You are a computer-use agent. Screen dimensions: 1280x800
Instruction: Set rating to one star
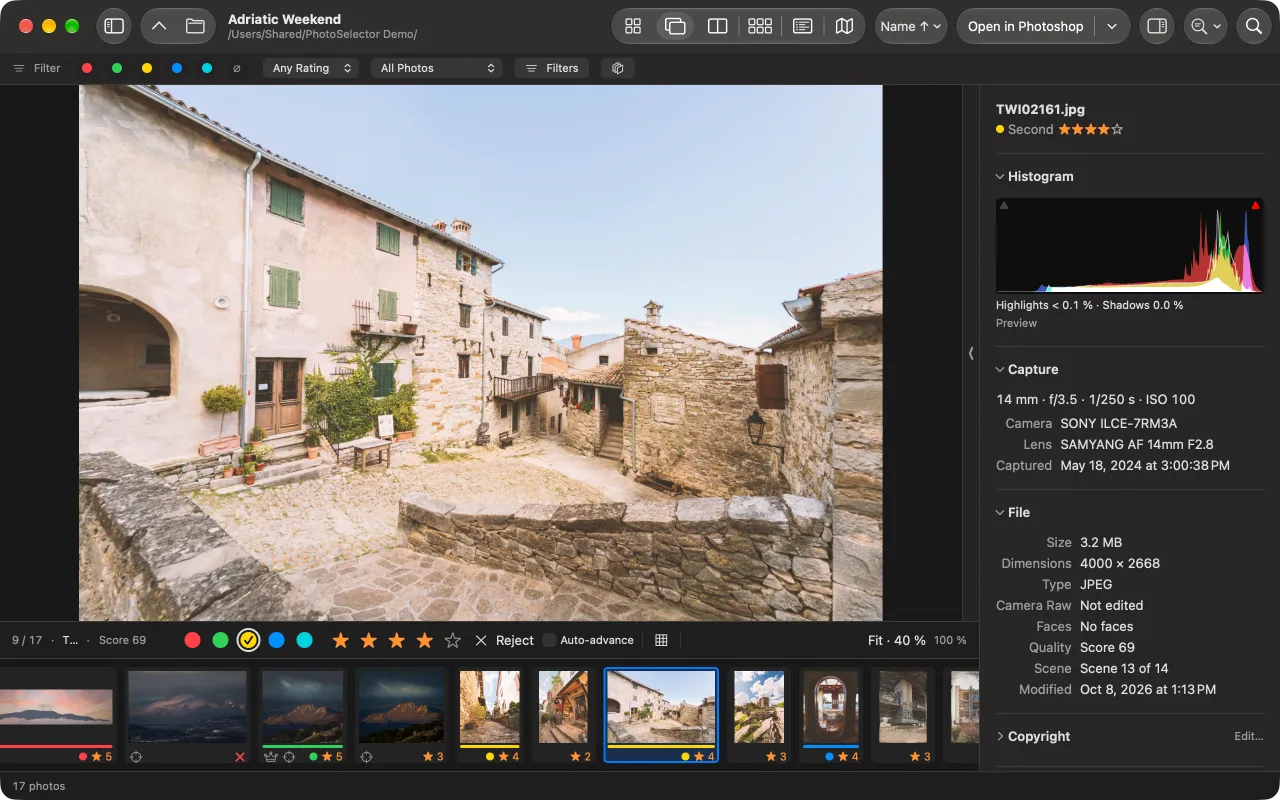coord(341,640)
